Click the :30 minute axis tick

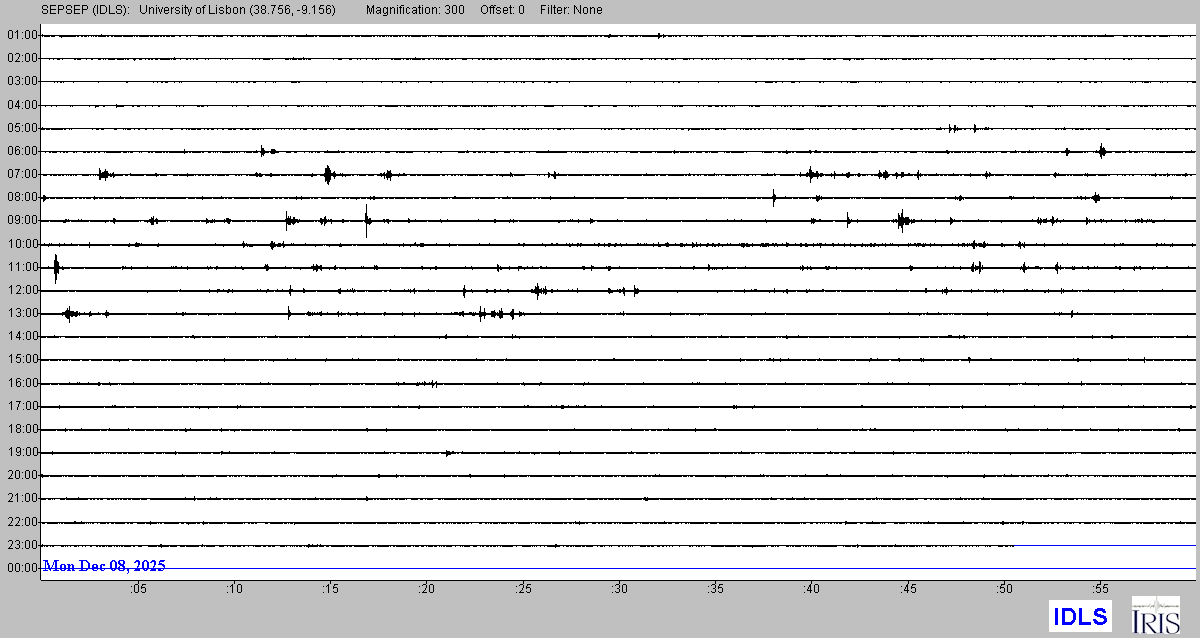[x=619, y=589]
